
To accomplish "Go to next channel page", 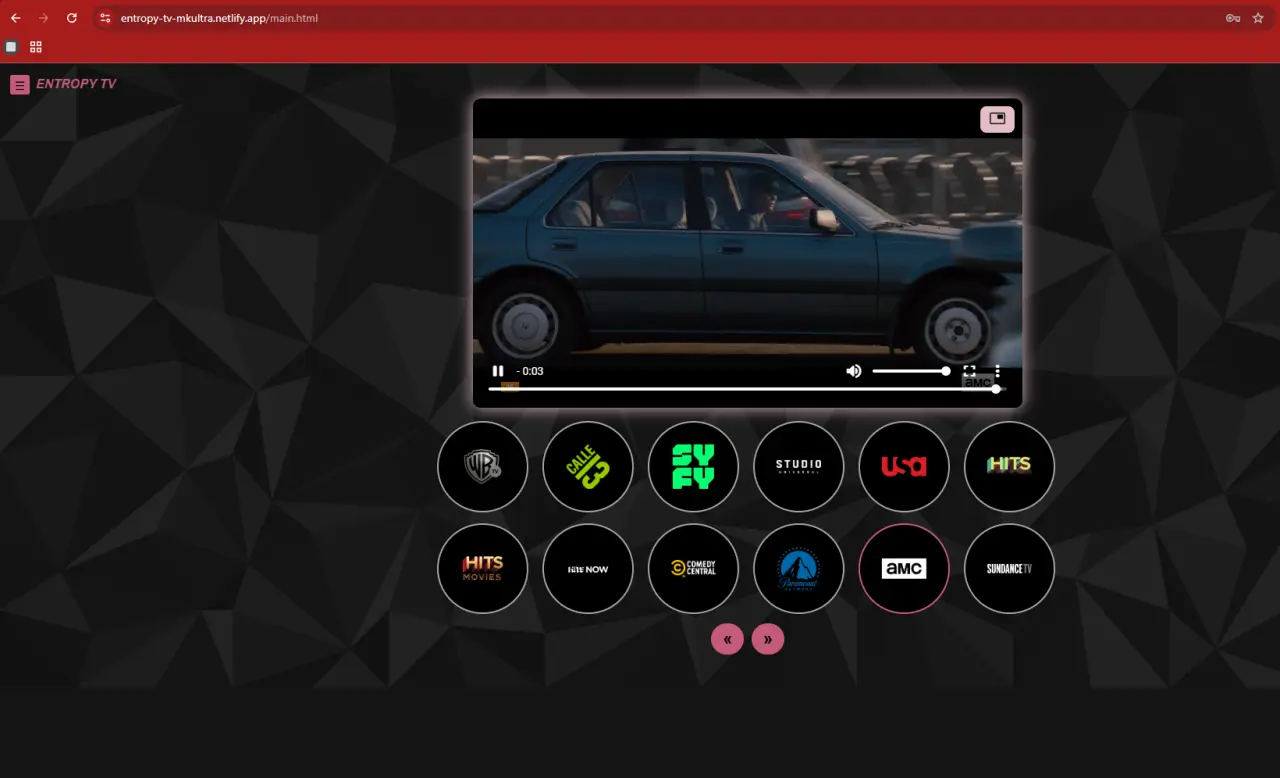I will click(x=768, y=639).
